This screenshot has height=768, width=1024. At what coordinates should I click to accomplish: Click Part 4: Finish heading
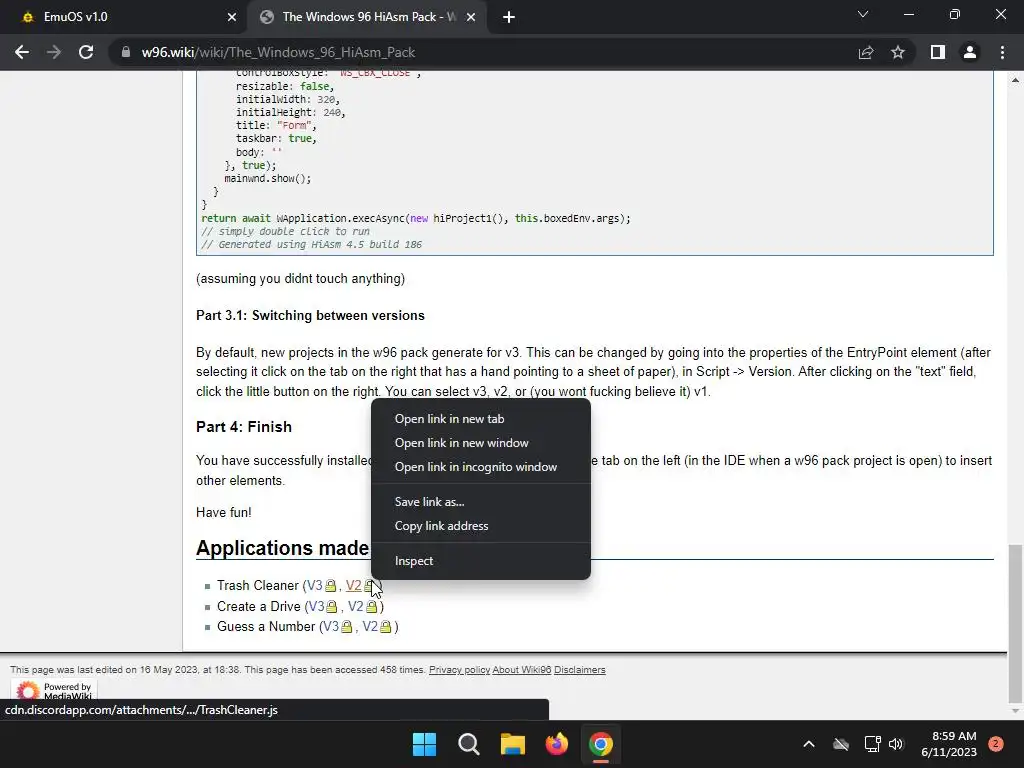coord(244,427)
